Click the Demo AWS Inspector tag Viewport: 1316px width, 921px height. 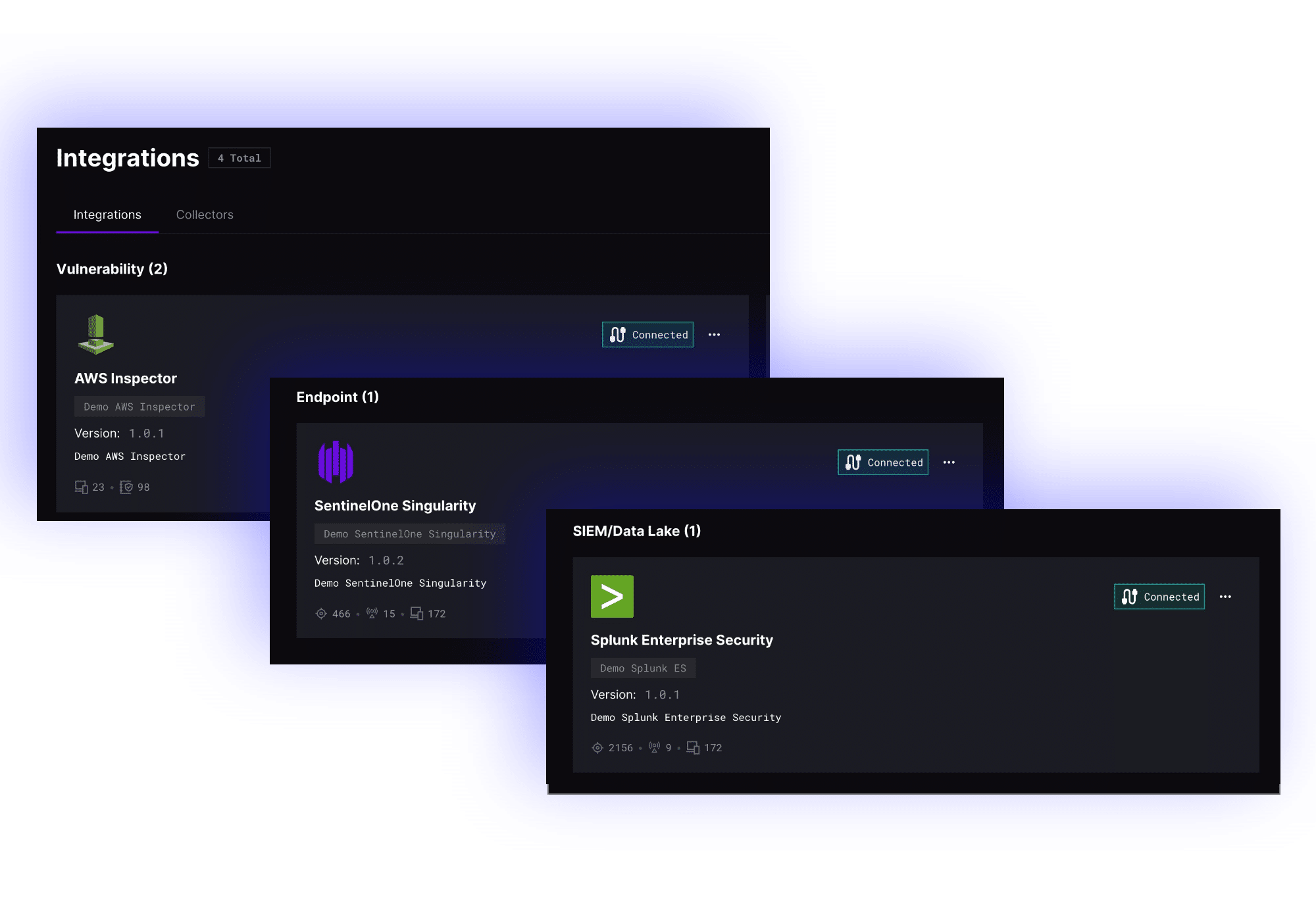(139, 407)
